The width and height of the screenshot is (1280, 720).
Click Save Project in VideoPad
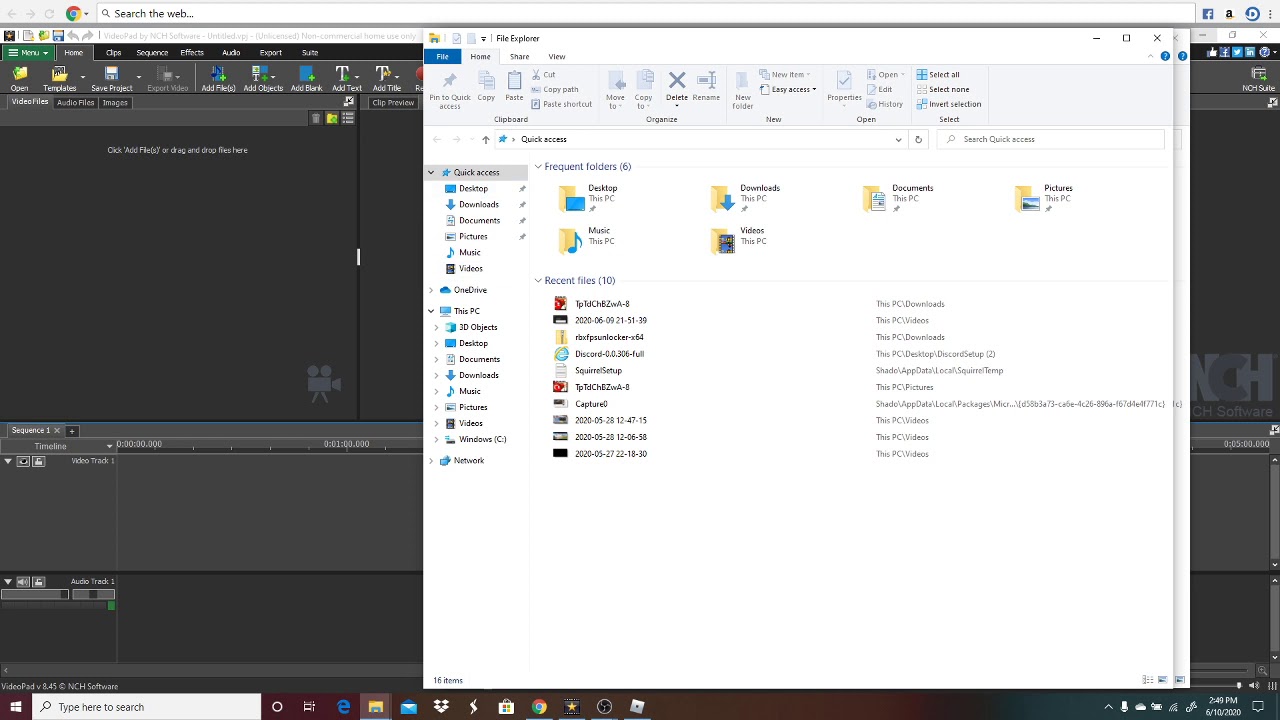pos(111,79)
